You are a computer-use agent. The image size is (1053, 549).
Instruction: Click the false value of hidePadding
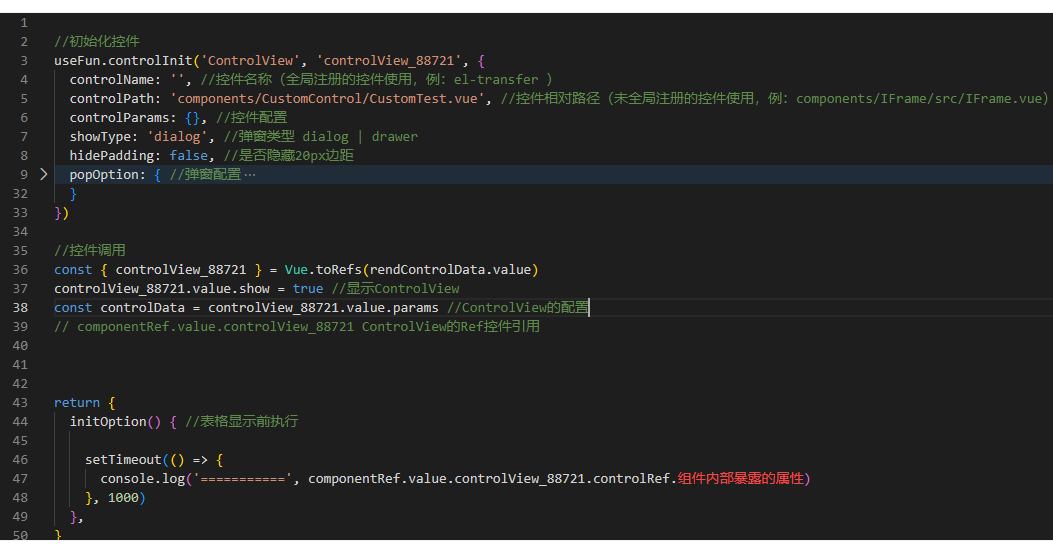point(189,155)
